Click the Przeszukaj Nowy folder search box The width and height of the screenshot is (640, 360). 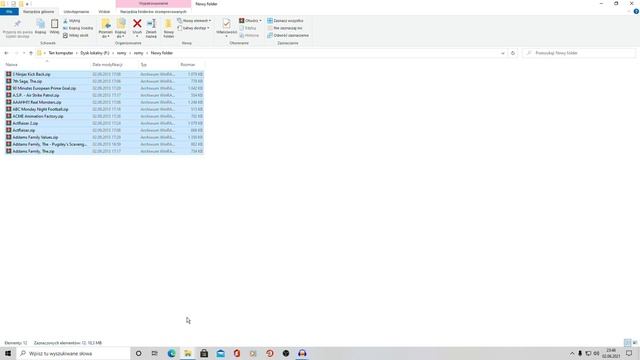pos(579,53)
